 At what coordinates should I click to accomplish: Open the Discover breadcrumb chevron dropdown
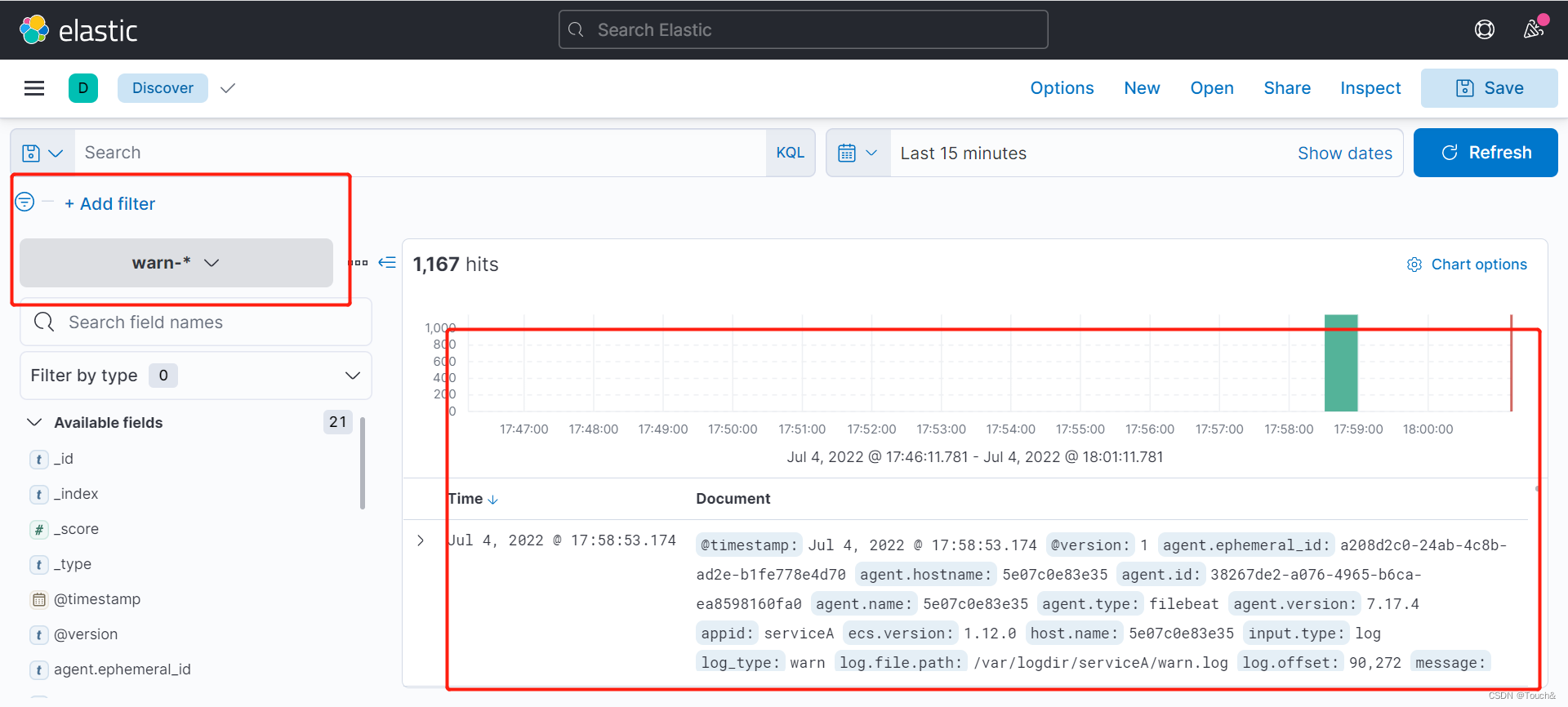point(228,88)
